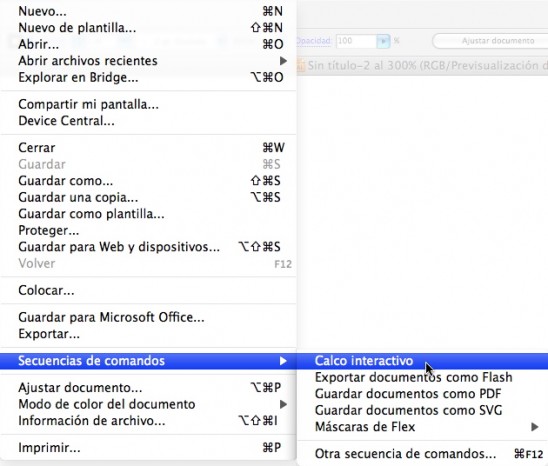Click the Opacidad value field
The image size is (548, 466).
356,41
